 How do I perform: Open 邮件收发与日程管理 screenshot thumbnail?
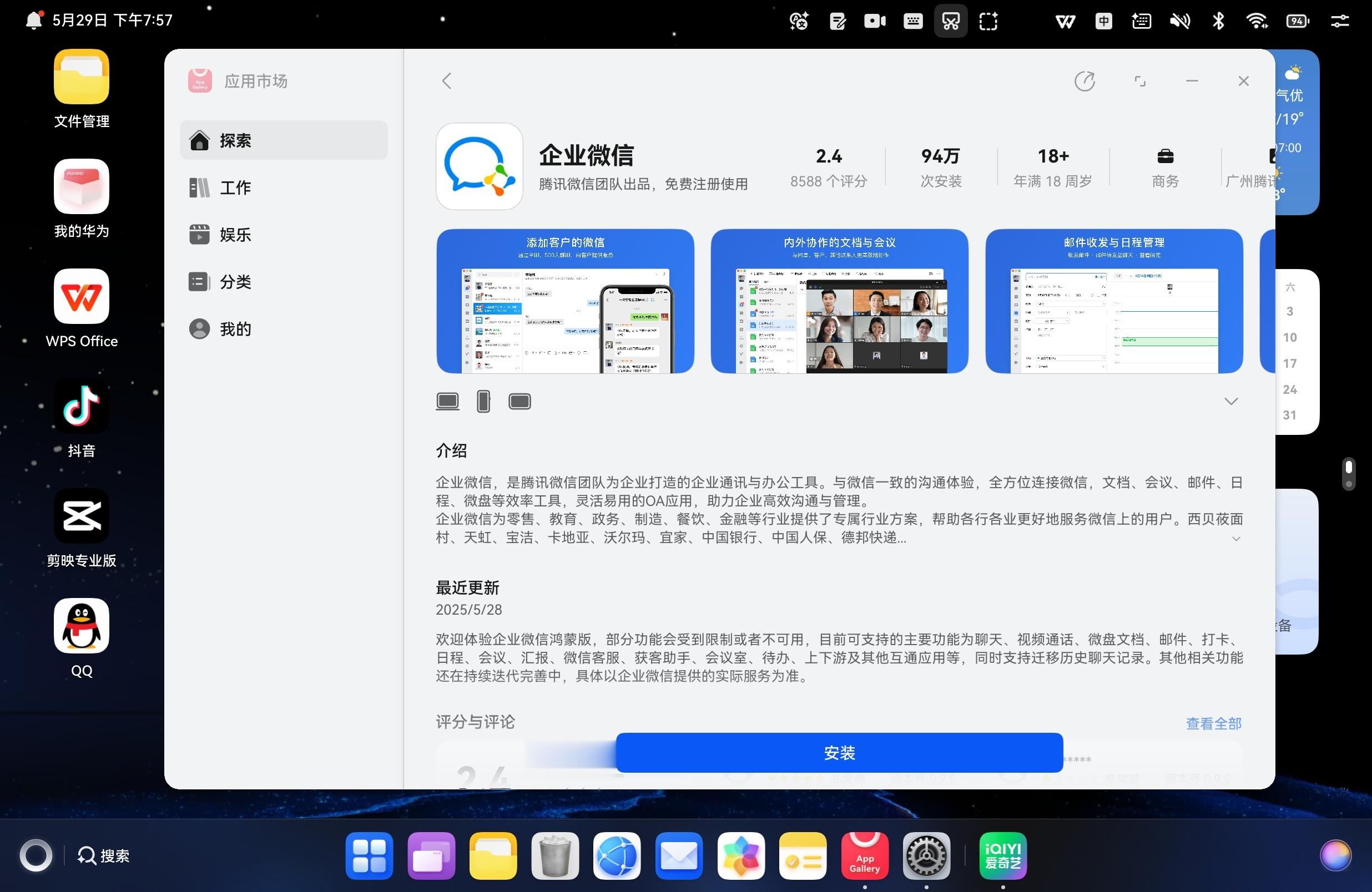point(1114,301)
